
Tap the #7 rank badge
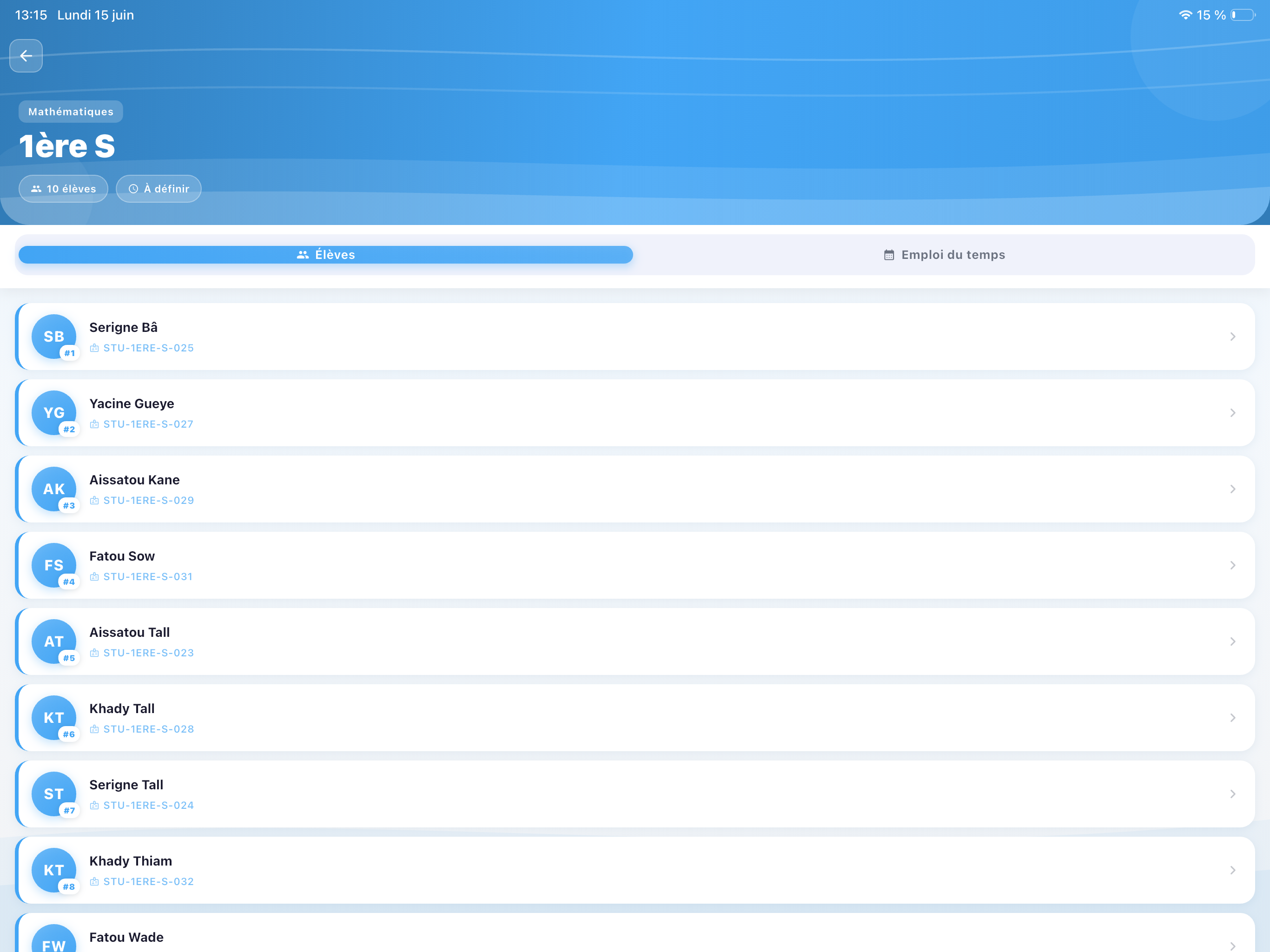coord(69,811)
